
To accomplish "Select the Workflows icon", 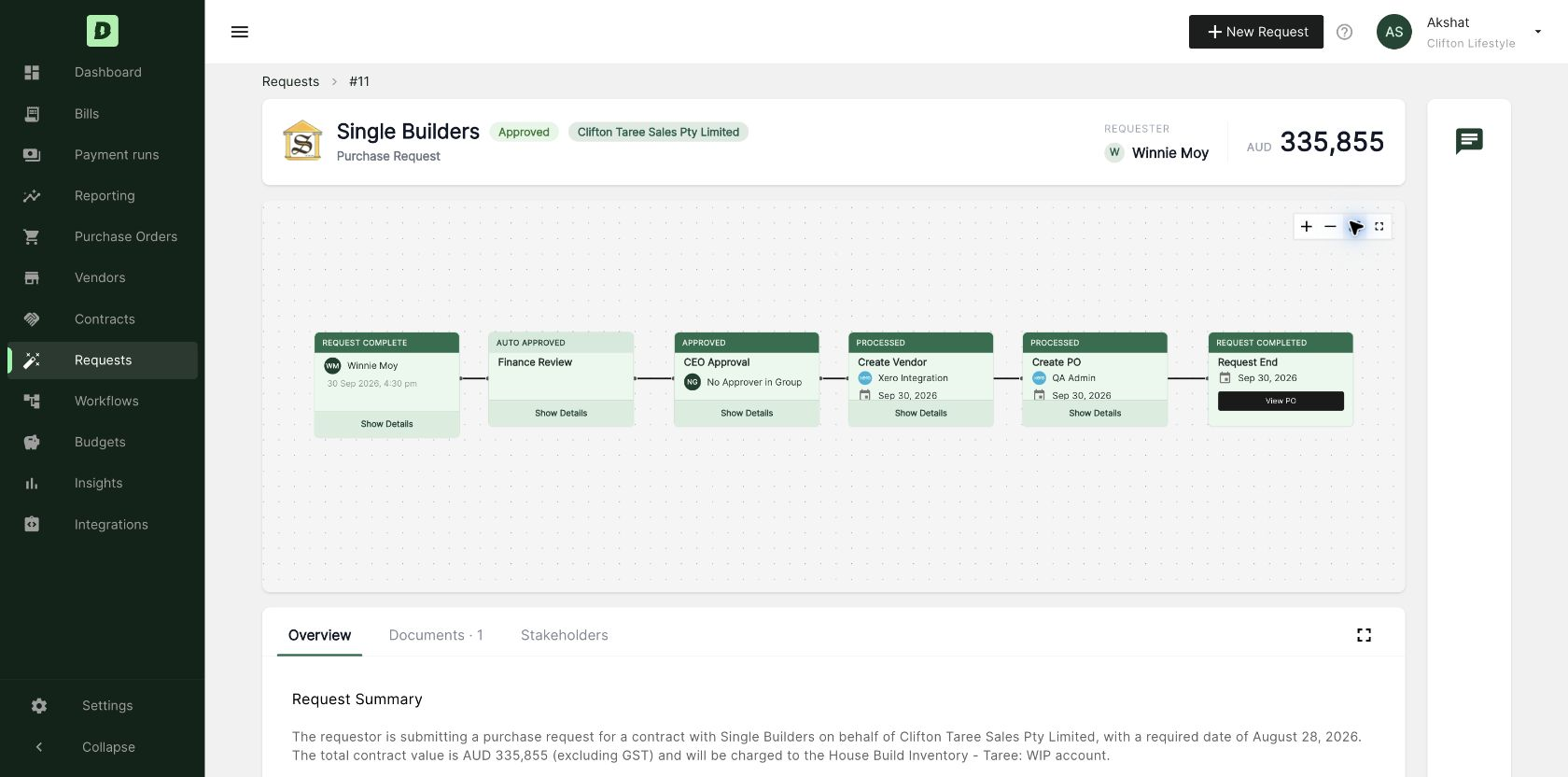I will click(x=32, y=402).
